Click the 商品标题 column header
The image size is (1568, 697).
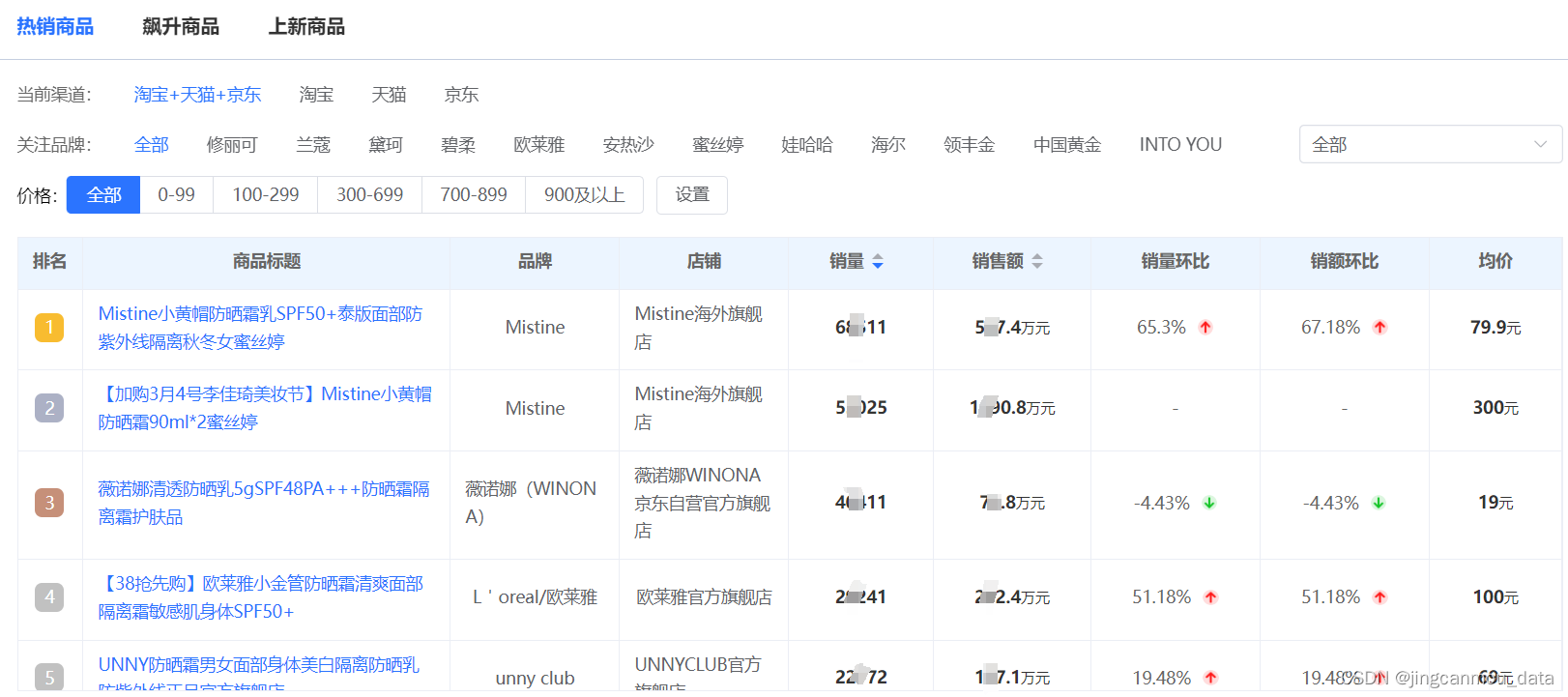coord(267,261)
